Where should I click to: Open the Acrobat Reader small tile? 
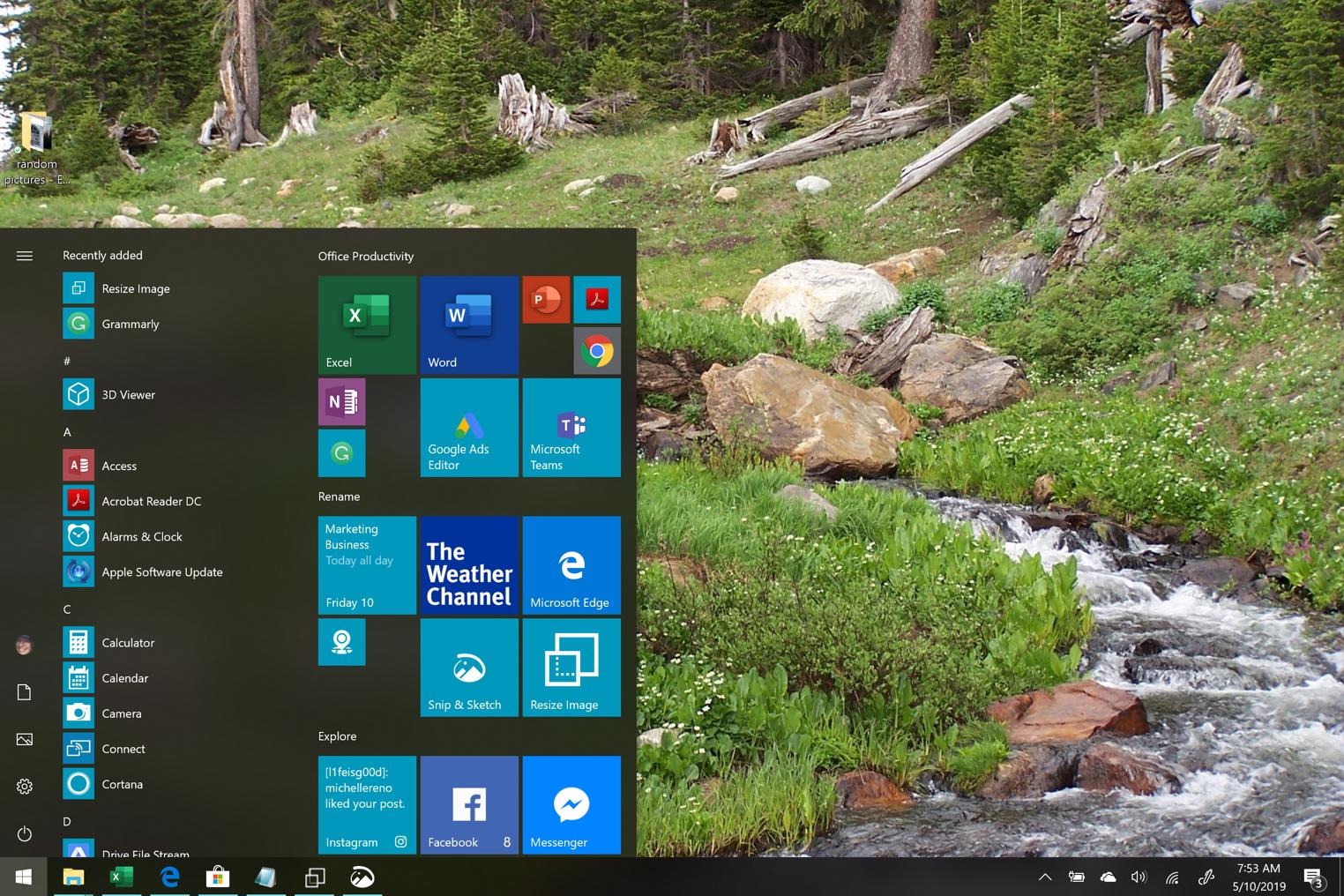[597, 300]
